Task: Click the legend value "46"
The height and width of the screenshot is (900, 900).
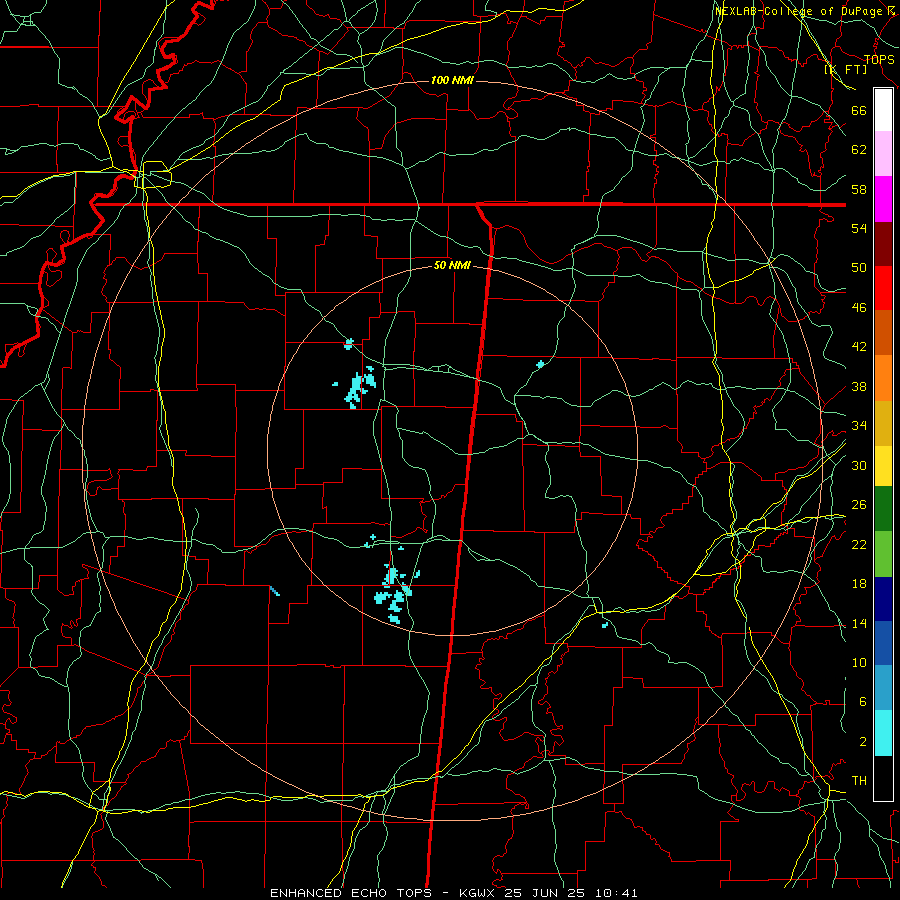Action: coord(859,308)
